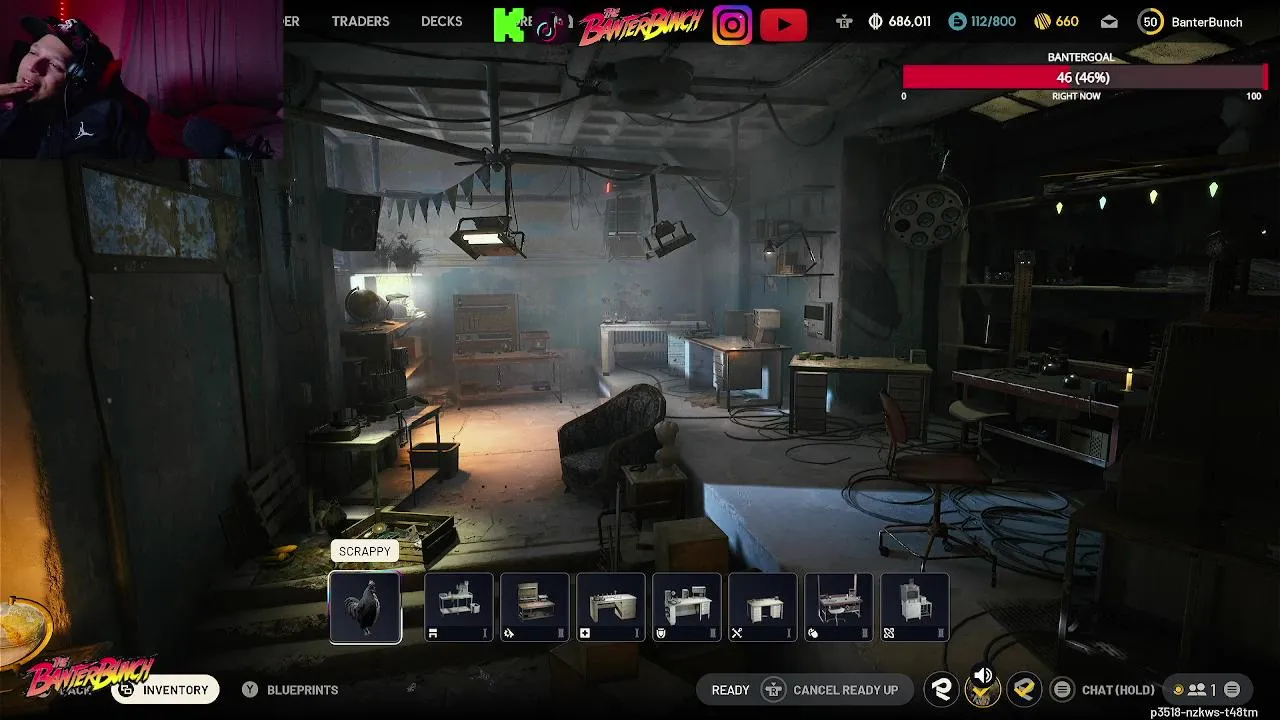Click the Chat (Hold) label

[1118, 690]
